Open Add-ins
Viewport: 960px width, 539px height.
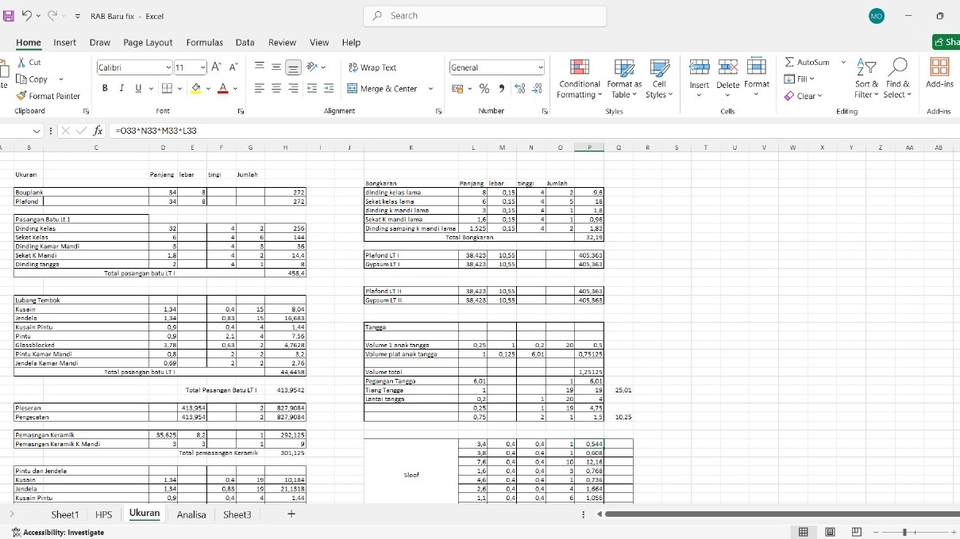pyautogui.click(x=939, y=73)
